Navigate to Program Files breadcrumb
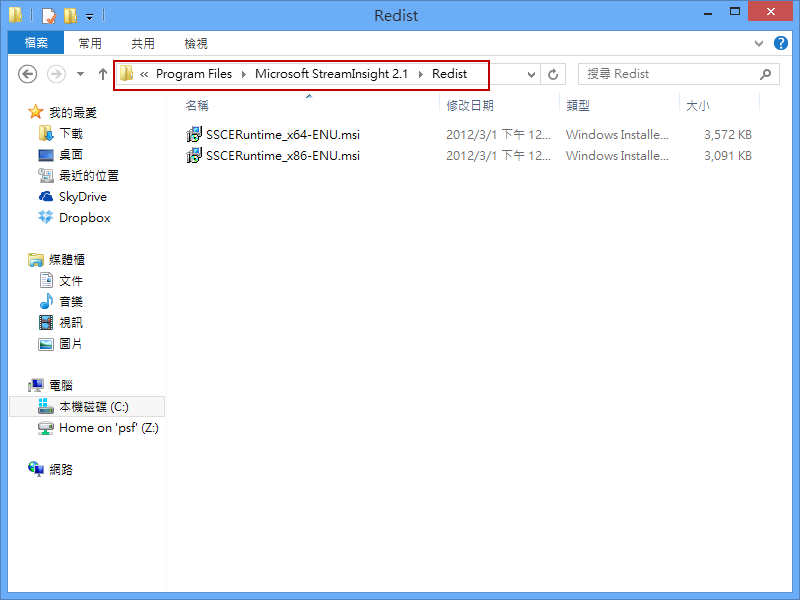Image resolution: width=800 pixels, height=600 pixels. click(x=194, y=74)
